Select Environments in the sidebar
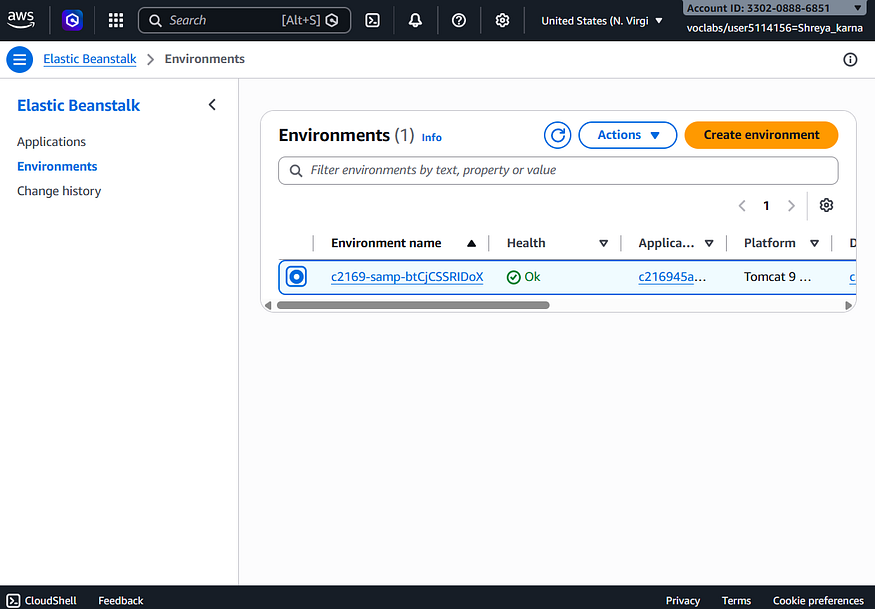This screenshot has height=609, width=875. point(57,166)
